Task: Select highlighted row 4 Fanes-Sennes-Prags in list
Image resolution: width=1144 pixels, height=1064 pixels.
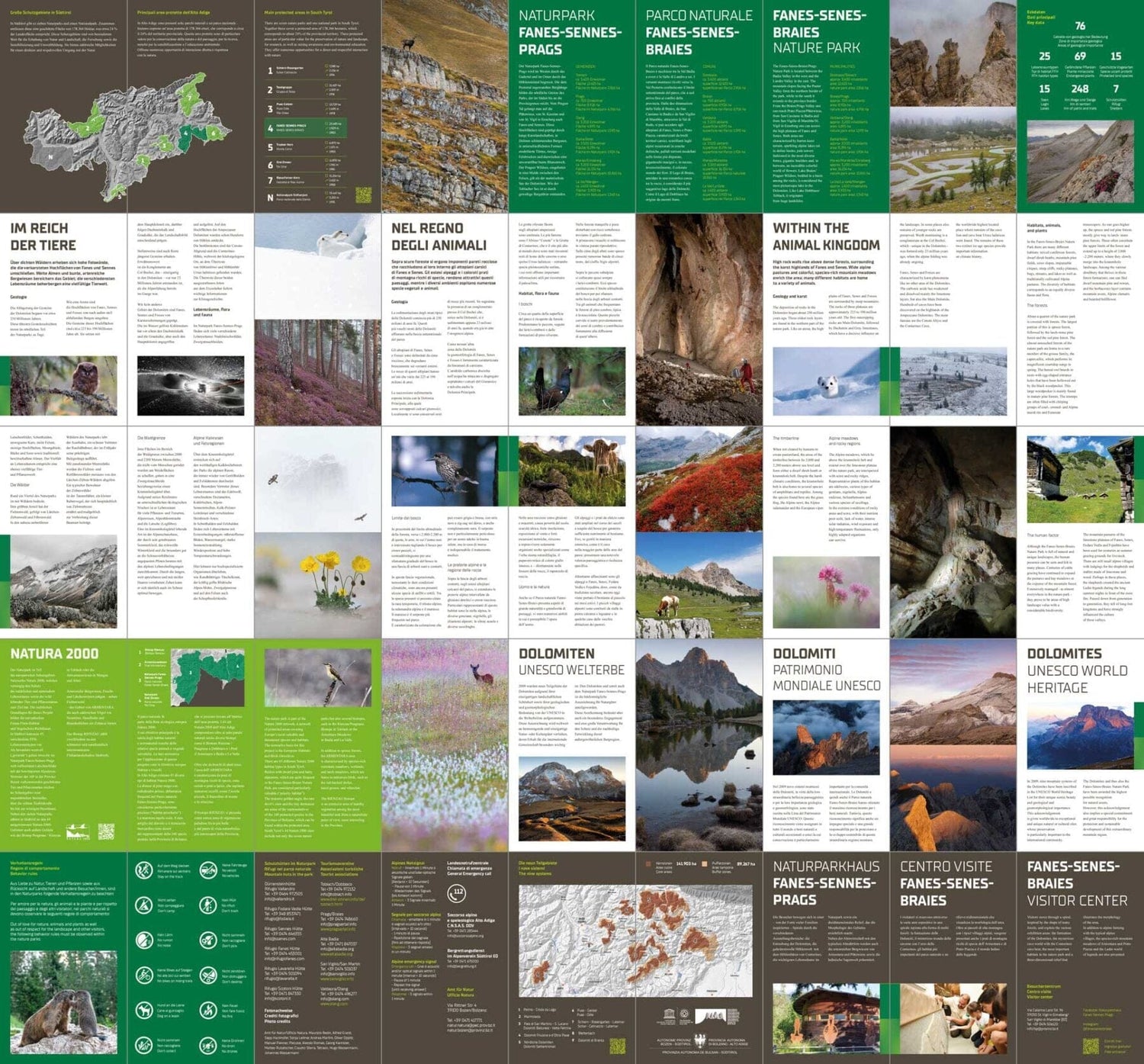Action: tap(305, 128)
